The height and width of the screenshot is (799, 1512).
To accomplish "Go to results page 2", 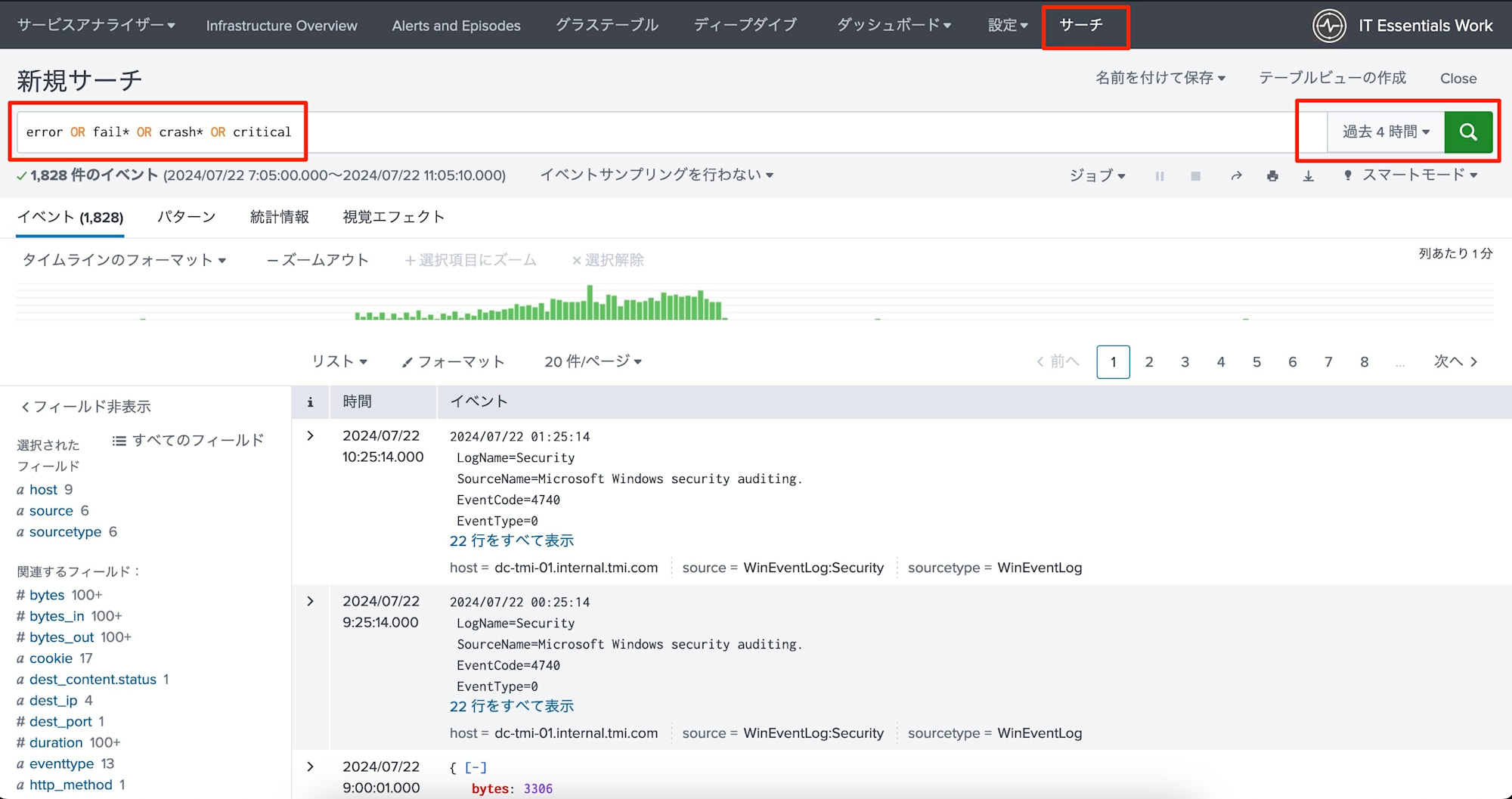I will [1149, 362].
